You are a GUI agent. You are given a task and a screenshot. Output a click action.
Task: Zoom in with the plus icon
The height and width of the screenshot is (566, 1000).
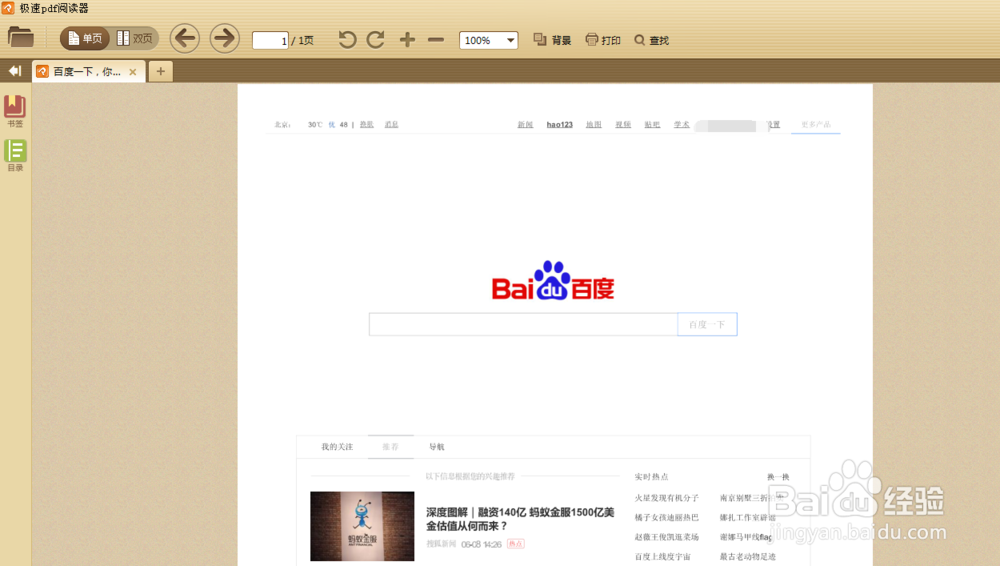(407, 40)
